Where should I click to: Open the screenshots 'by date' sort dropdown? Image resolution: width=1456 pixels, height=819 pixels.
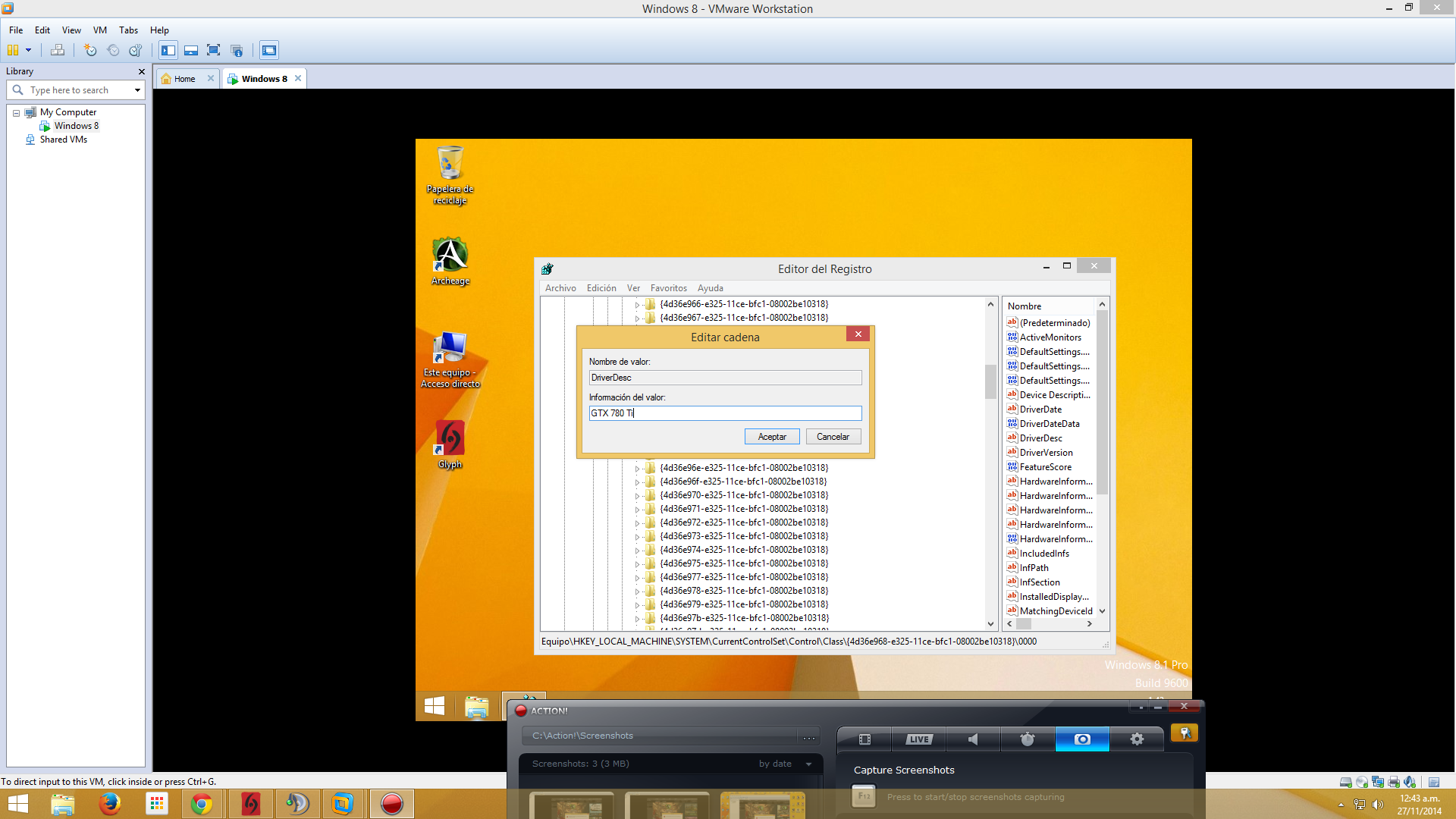808,764
